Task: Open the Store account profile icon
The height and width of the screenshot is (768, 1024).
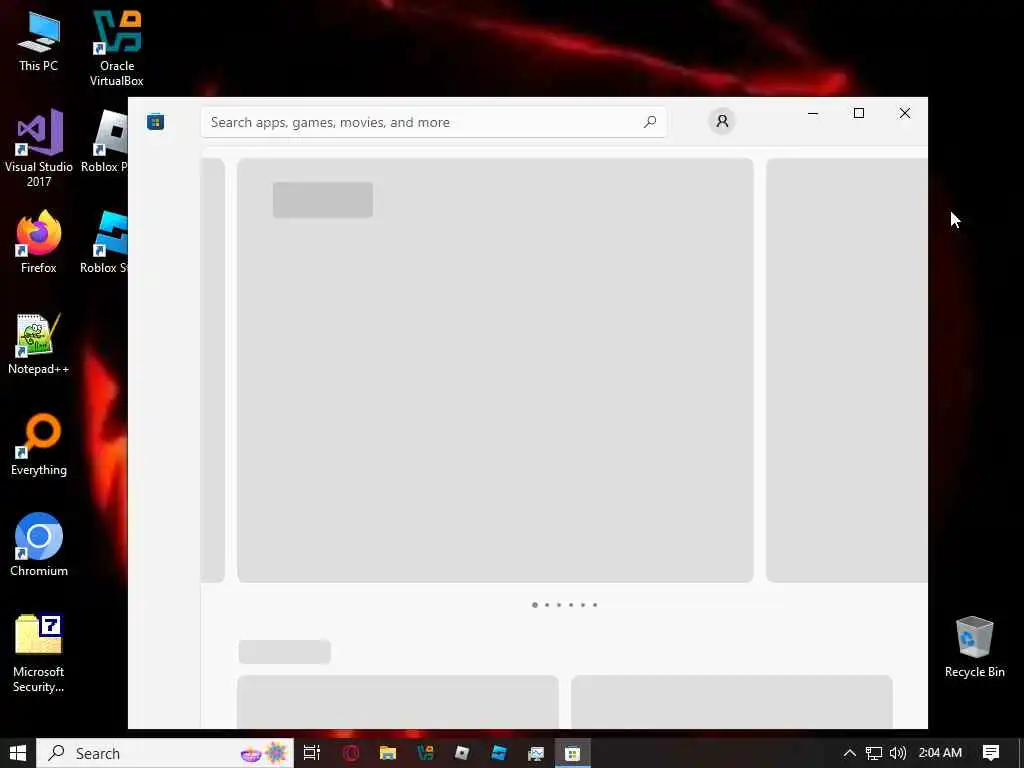Action: point(722,121)
